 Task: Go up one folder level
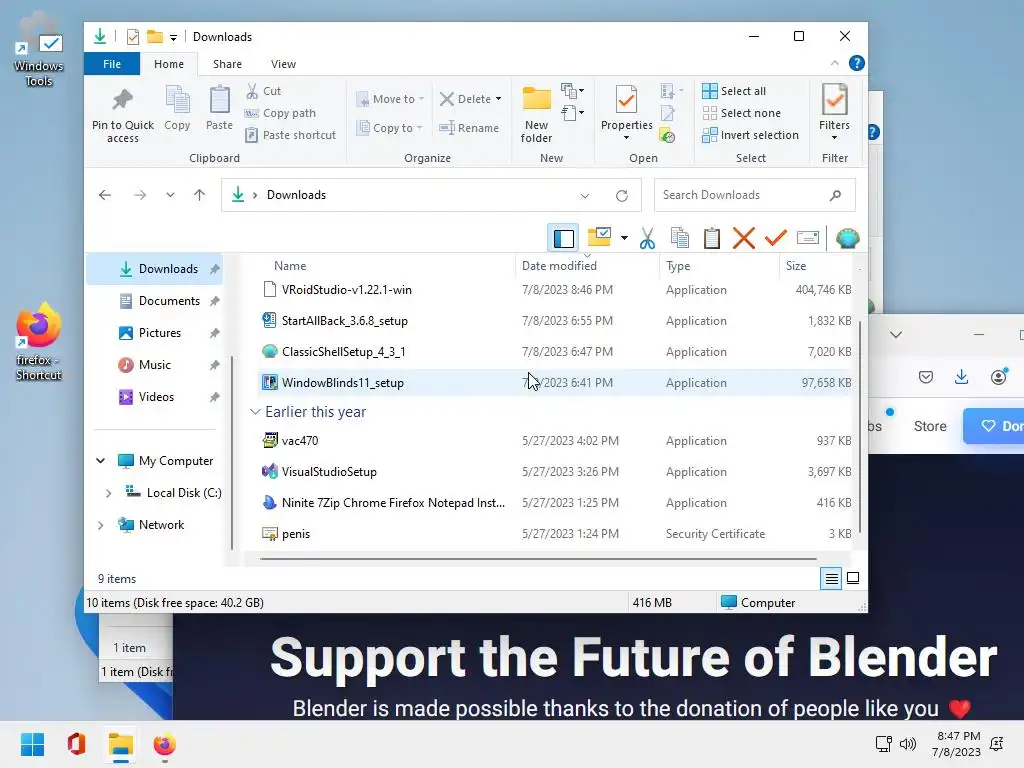click(x=199, y=195)
